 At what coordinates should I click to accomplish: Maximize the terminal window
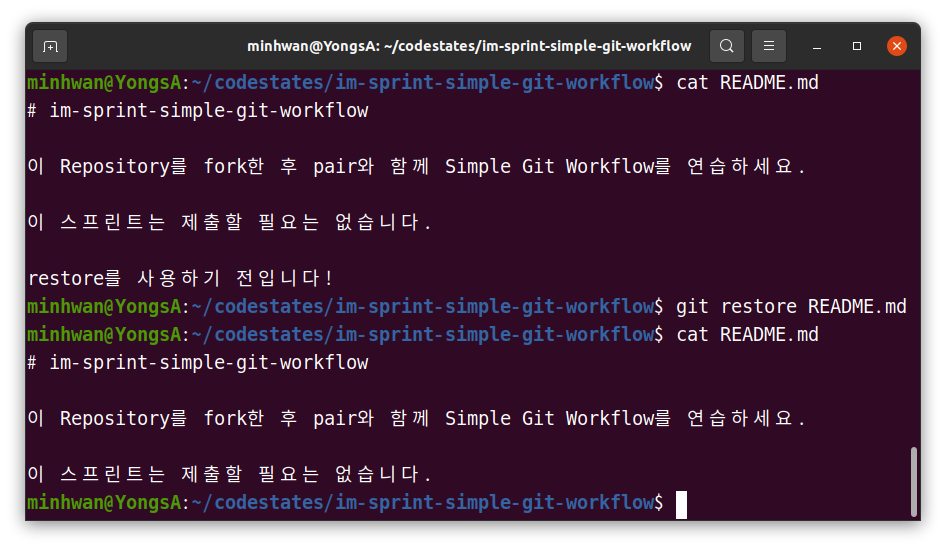click(x=857, y=46)
